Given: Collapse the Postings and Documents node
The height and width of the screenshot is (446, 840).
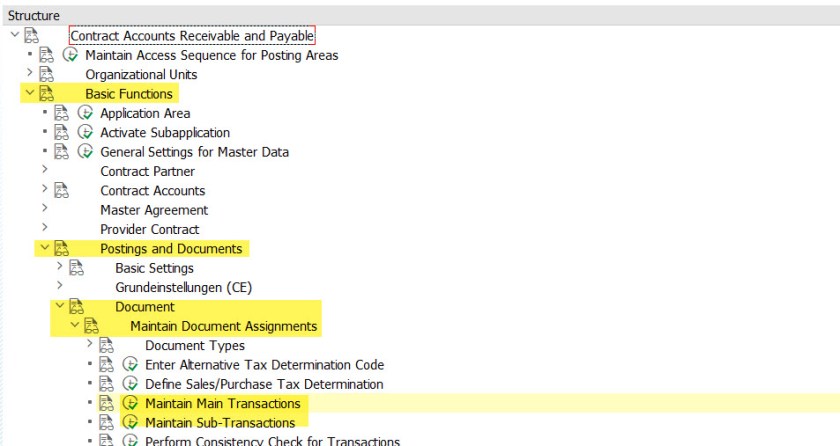Looking at the screenshot, I should tap(44, 247).
